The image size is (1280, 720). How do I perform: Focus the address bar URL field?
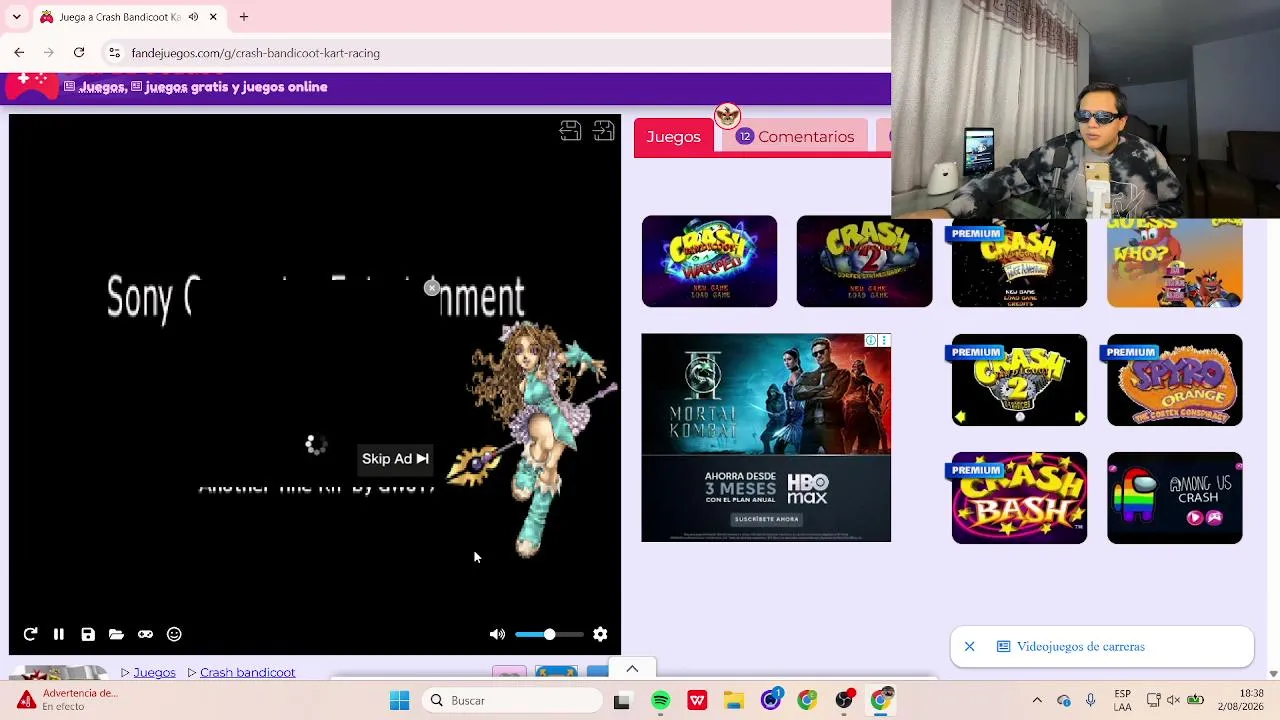[x=500, y=53]
